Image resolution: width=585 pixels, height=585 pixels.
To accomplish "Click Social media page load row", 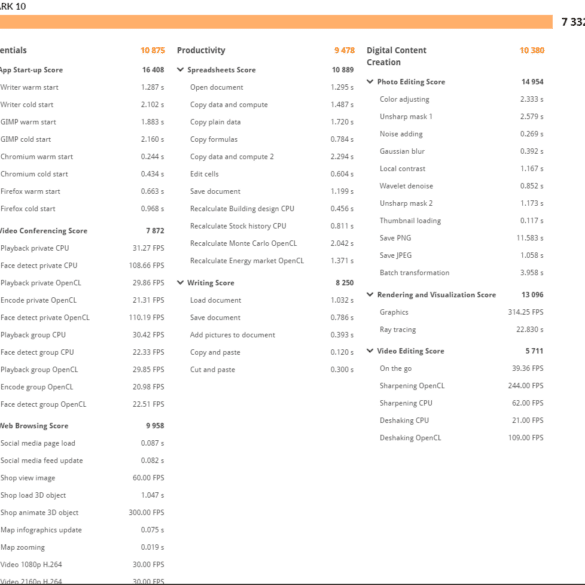I will (82, 443).
